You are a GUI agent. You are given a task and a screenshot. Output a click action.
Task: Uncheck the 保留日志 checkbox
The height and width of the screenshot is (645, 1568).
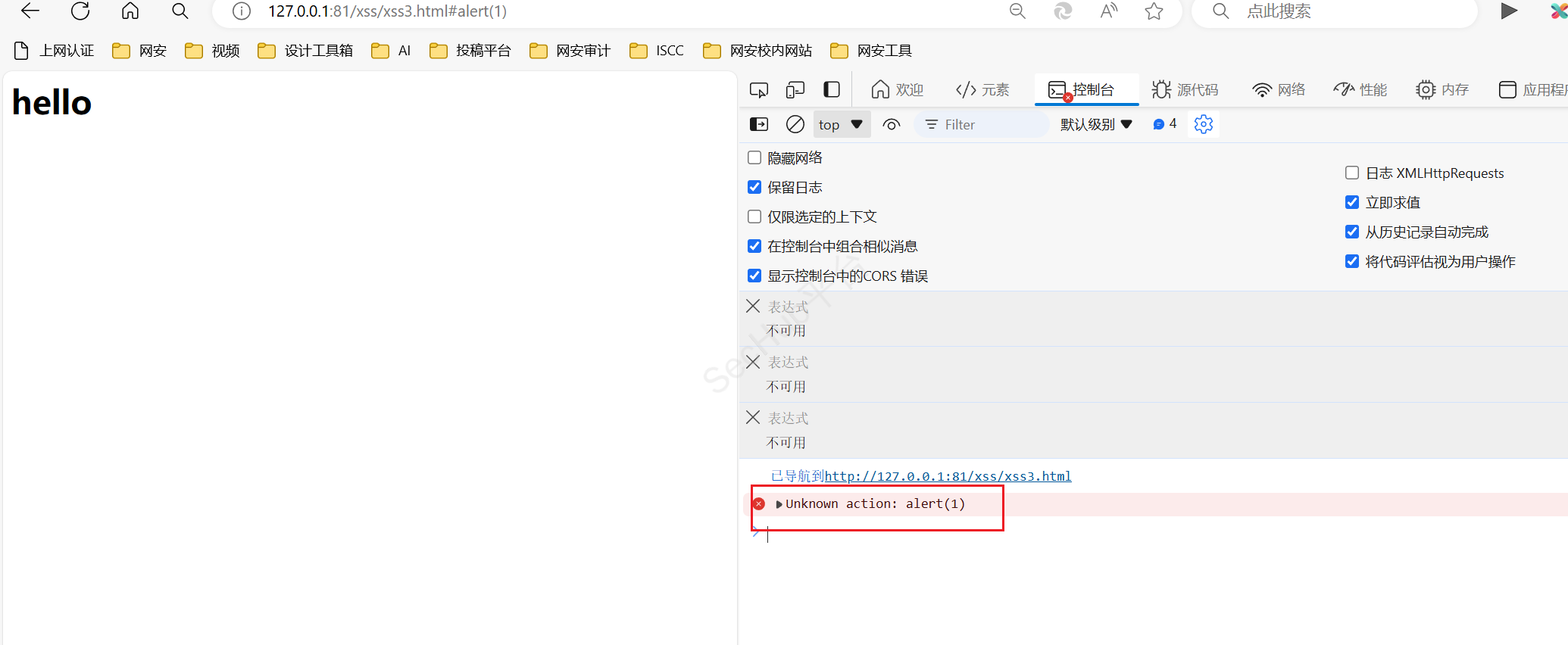click(754, 187)
